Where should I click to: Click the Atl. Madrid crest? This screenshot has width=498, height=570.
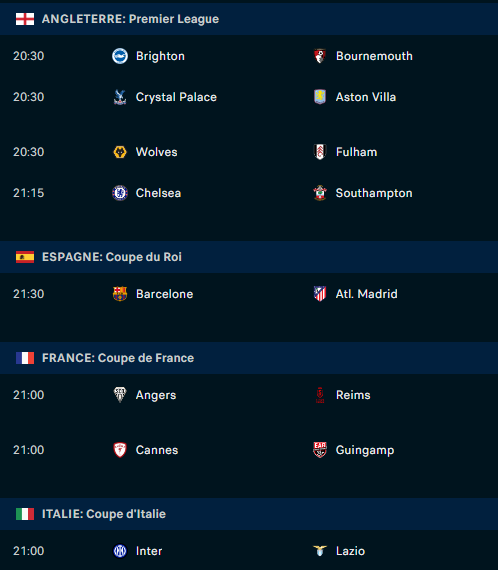(320, 294)
